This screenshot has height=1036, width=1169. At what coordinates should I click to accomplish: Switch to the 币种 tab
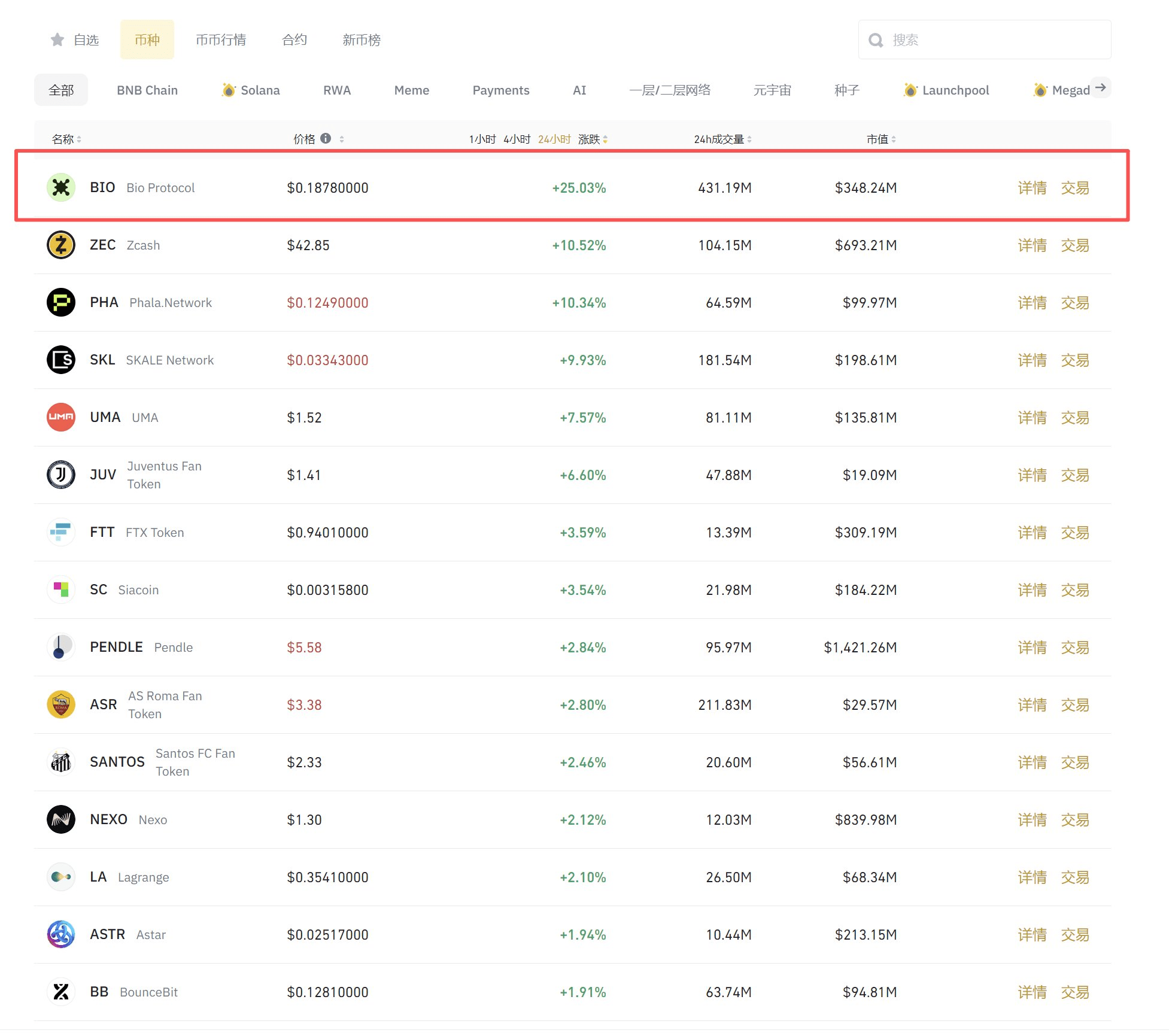click(x=147, y=40)
